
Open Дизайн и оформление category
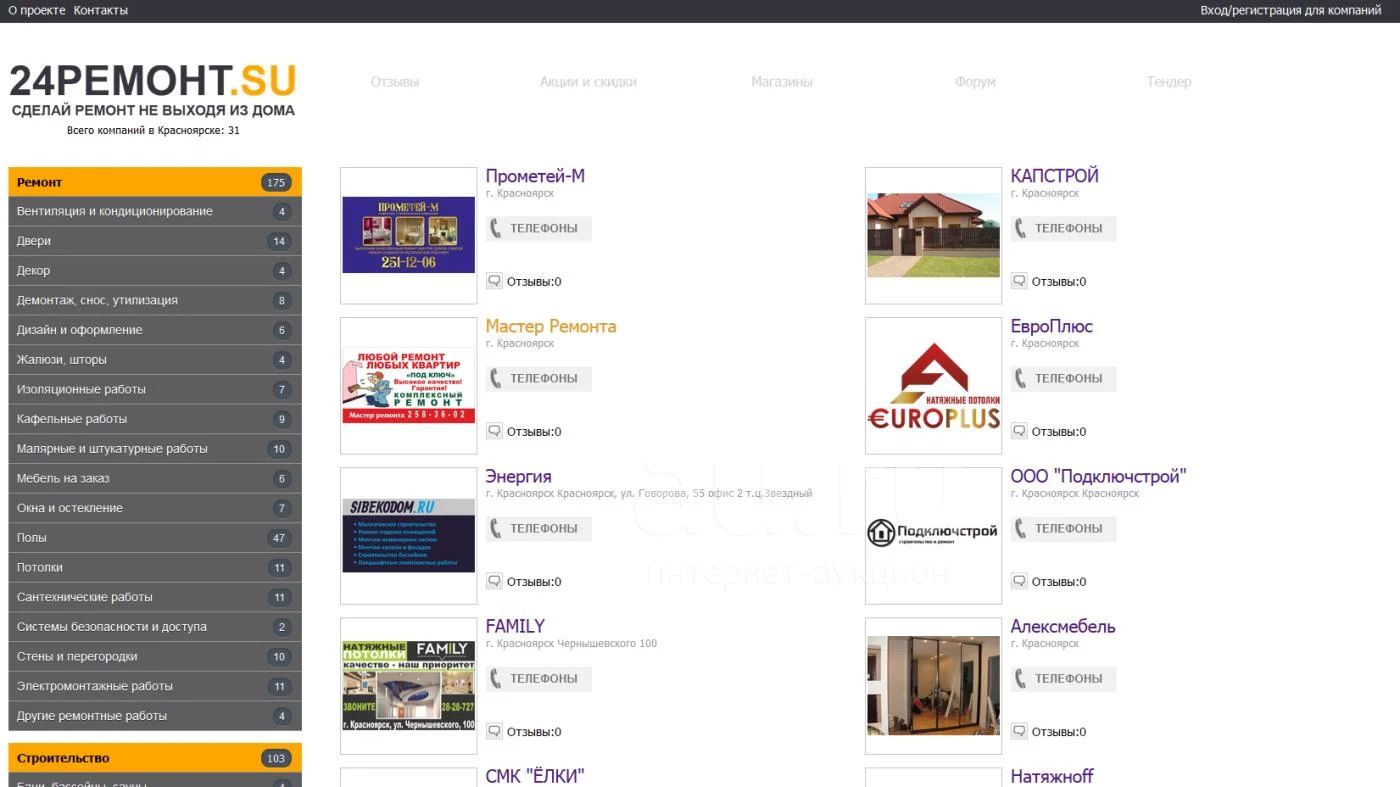[x=155, y=330]
